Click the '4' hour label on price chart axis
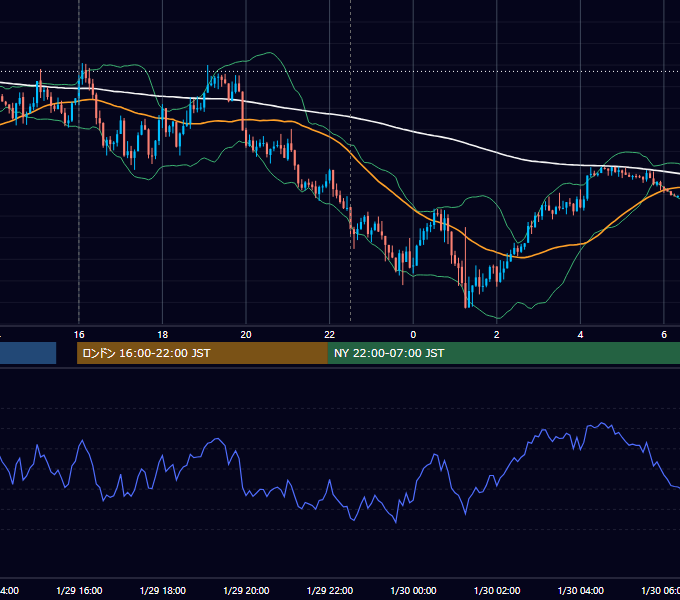Screen dimensions: 680x600 point(580,335)
